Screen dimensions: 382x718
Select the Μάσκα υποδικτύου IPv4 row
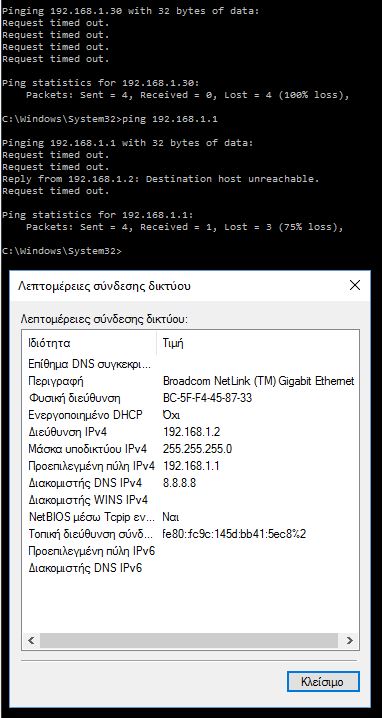coord(190,449)
